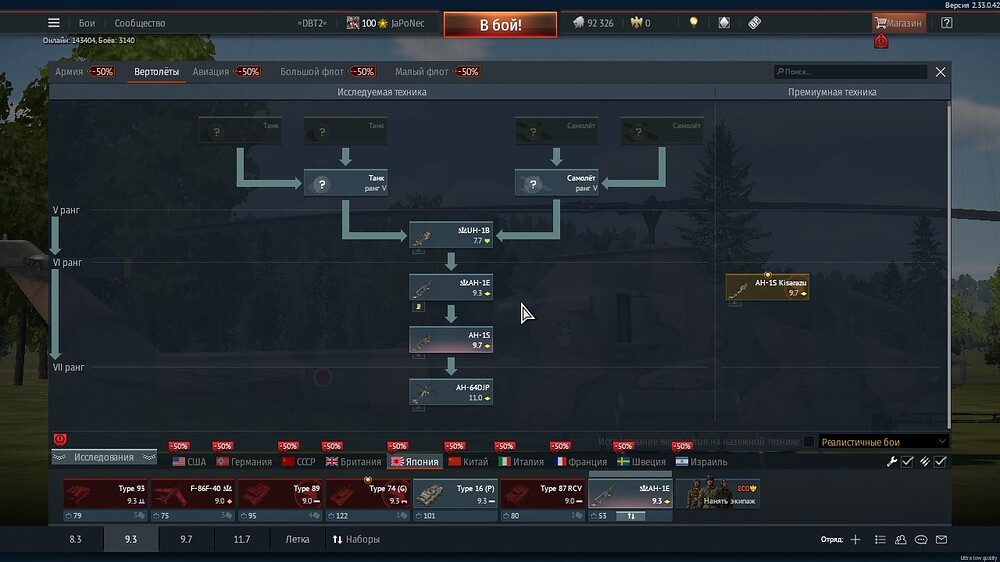Viewport: 1000px width, 562px height.
Task: Click Нанять экипаж to hire crew
Action: [x=717, y=494]
